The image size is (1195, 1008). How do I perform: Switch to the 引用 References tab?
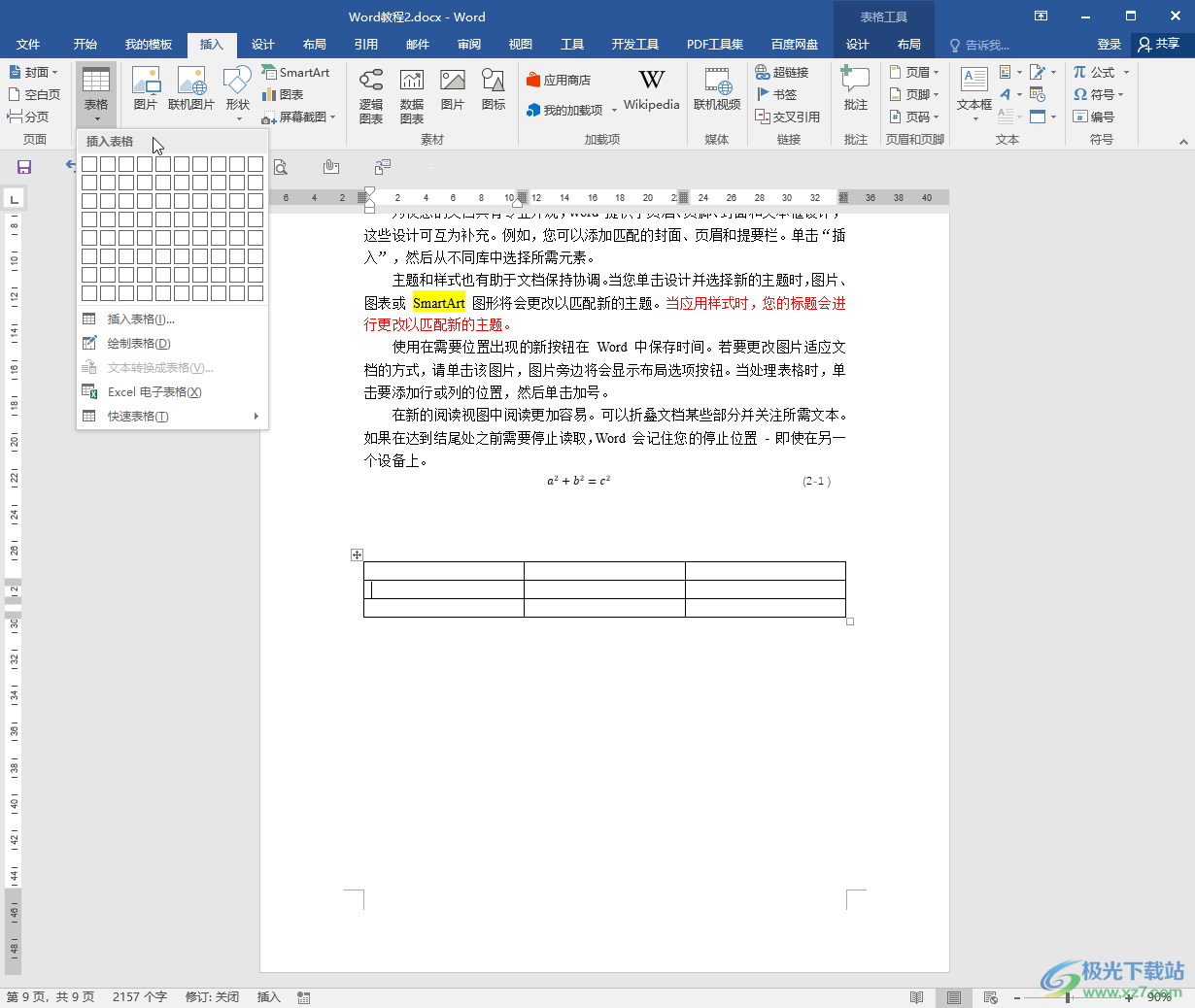click(x=366, y=45)
